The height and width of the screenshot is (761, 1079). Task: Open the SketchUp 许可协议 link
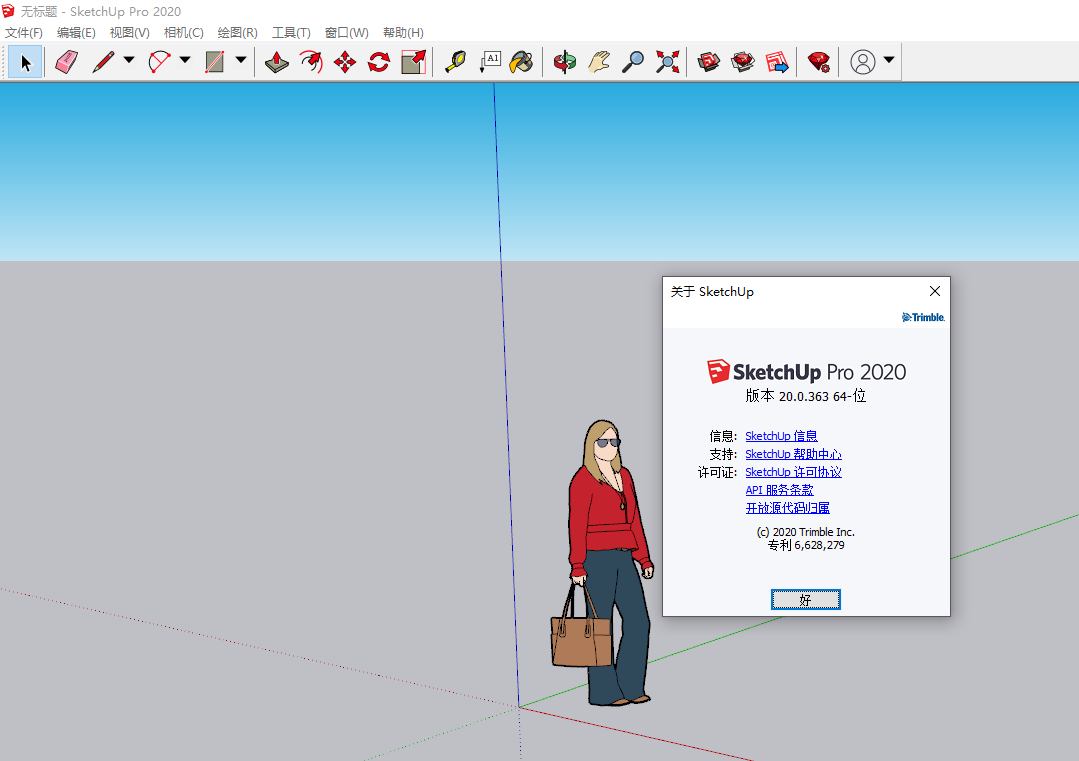point(793,472)
